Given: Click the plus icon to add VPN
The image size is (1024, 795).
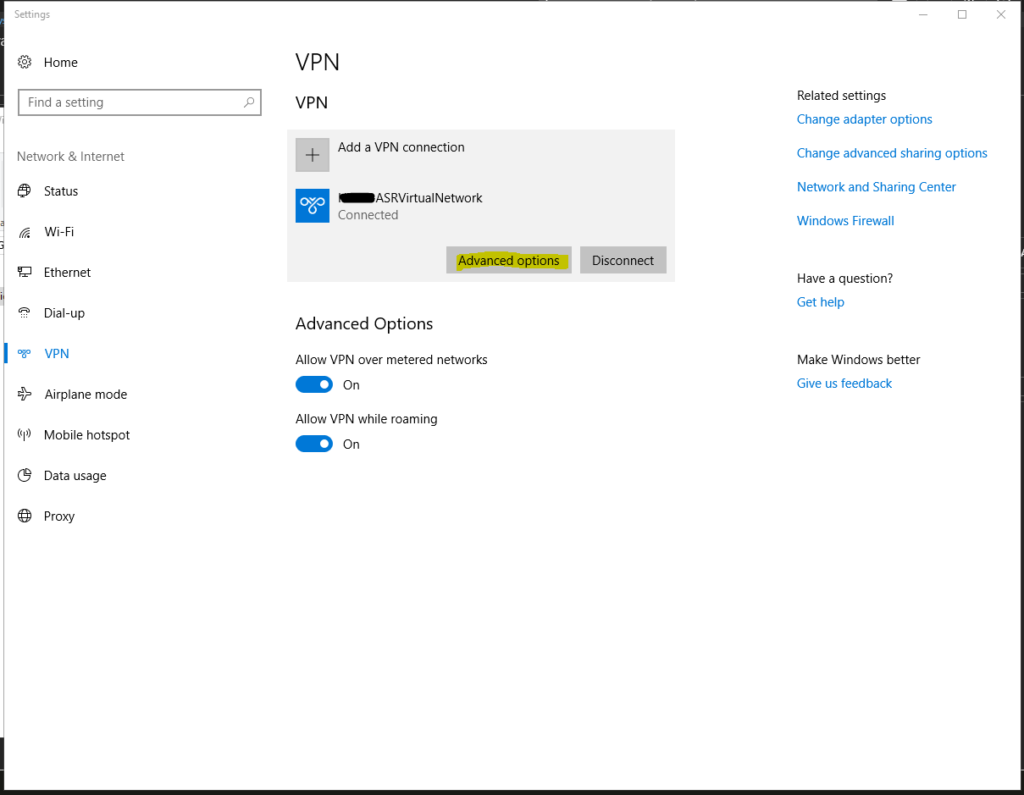Looking at the screenshot, I should pos(312,155).
